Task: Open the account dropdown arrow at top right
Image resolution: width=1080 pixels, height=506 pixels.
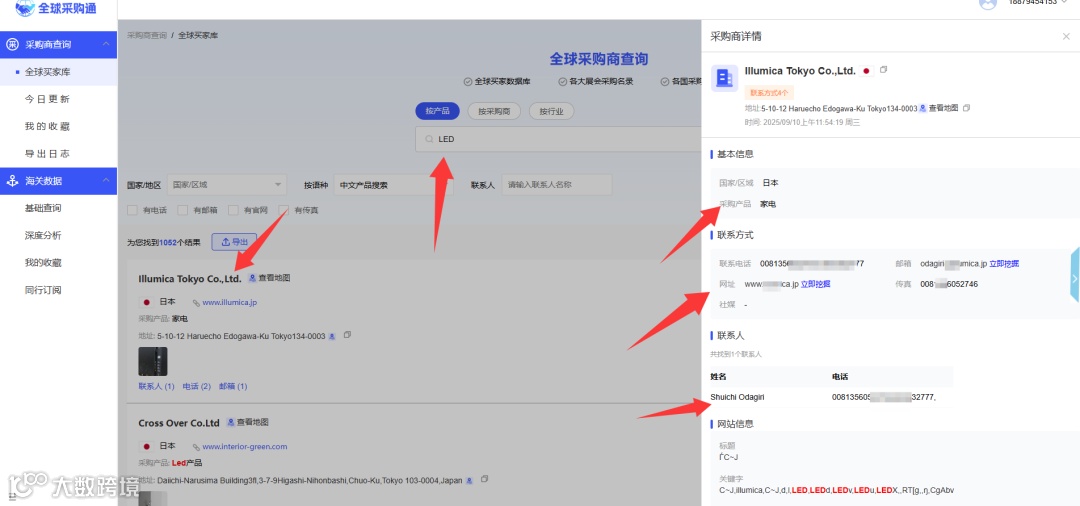Action: click(x=1065, y=2)
